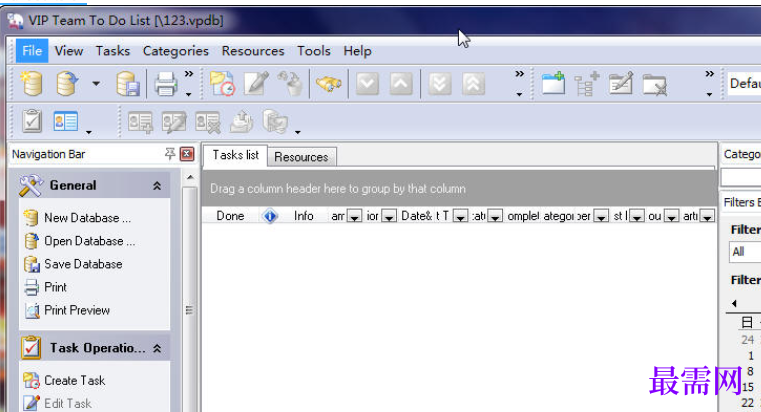
Task: Click the Edit Category toolbar icon
Action: click(x=621, y=83)
